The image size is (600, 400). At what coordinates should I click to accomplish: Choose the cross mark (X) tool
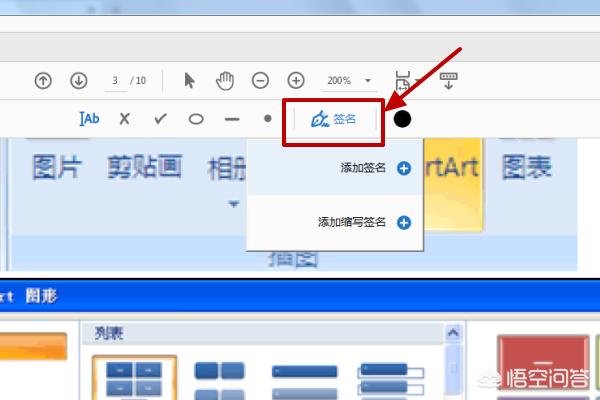[124, 119]
